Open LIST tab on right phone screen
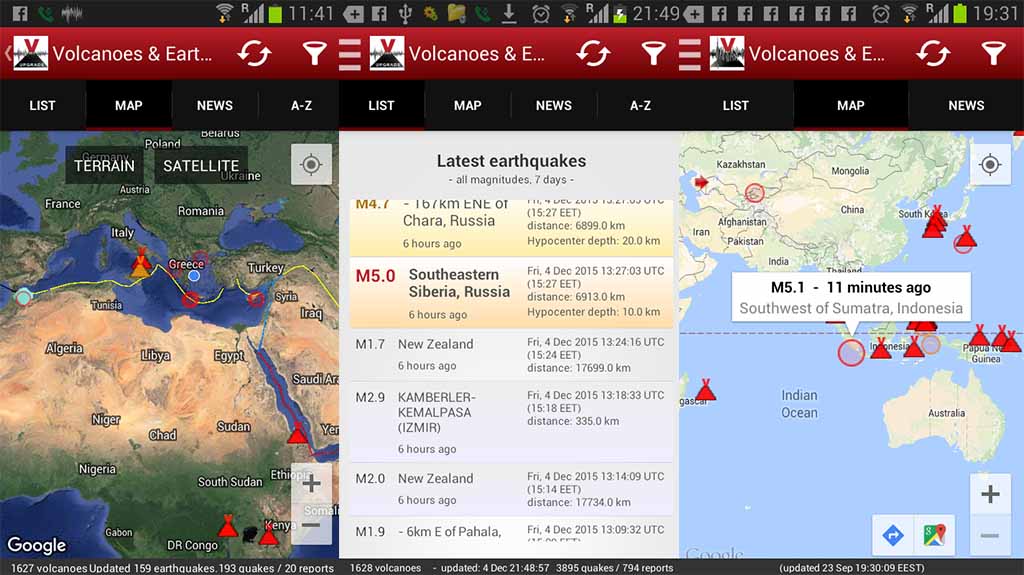Image resolution: width=1024 pixels, height=575 pixels. click(735, 105)
